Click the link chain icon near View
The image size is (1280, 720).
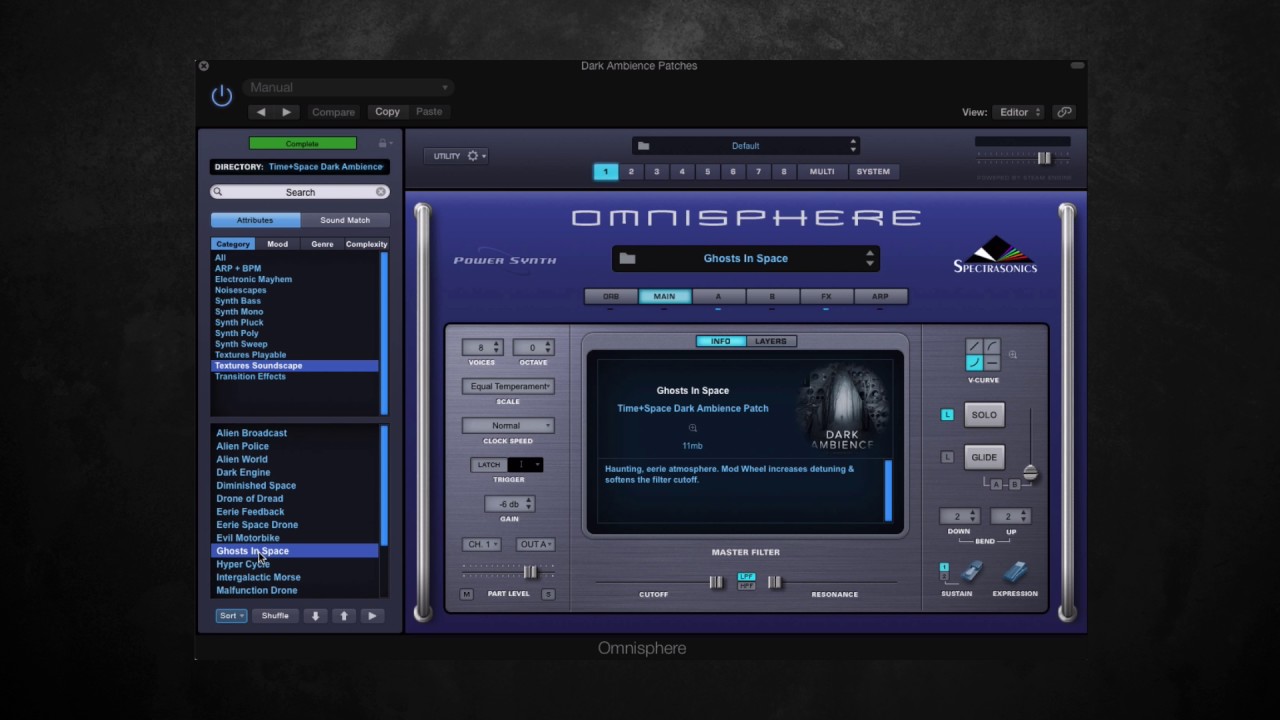1064,112
